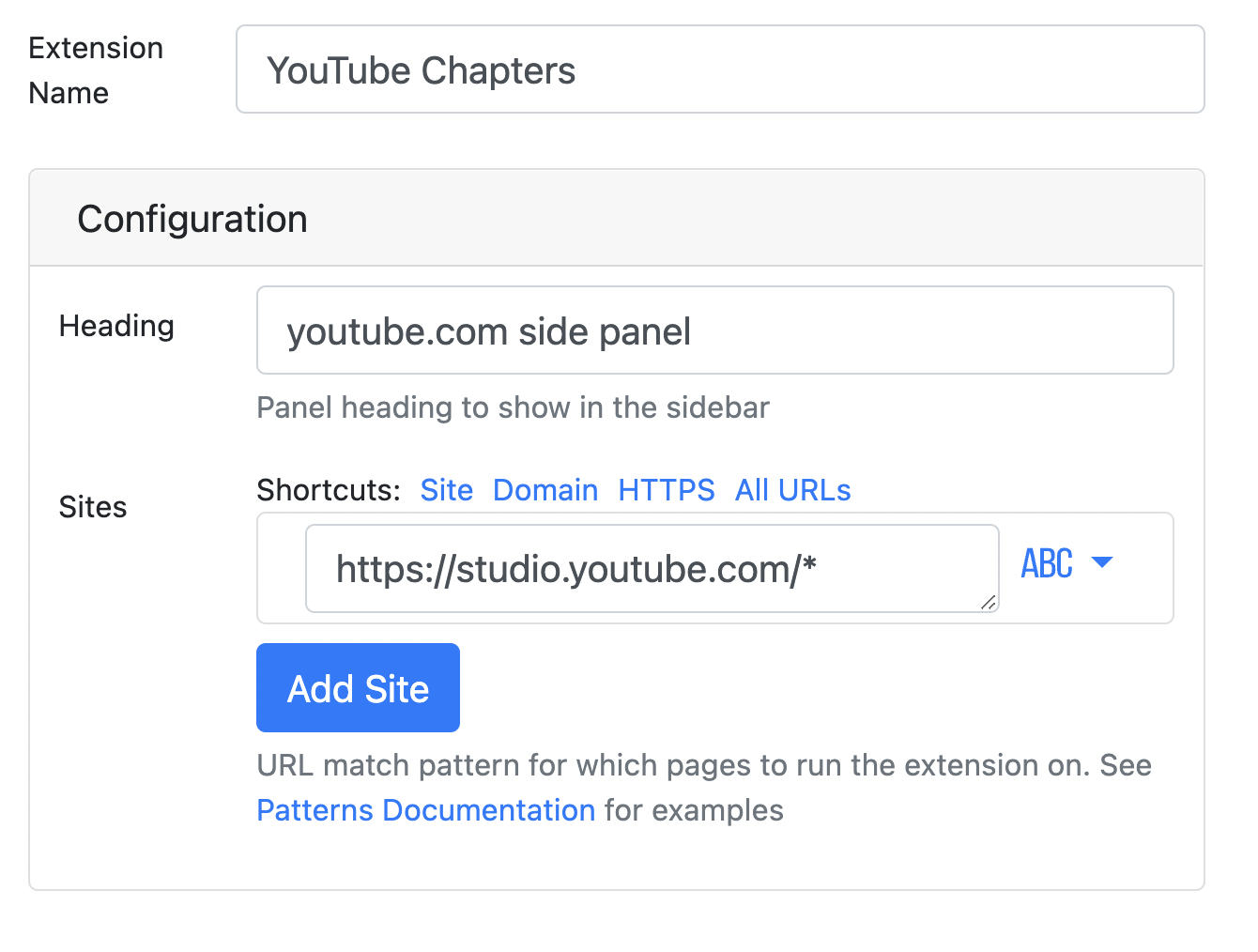Open the dropdown caret beside ABC

pyautogui.click(x=1102, y=562)
